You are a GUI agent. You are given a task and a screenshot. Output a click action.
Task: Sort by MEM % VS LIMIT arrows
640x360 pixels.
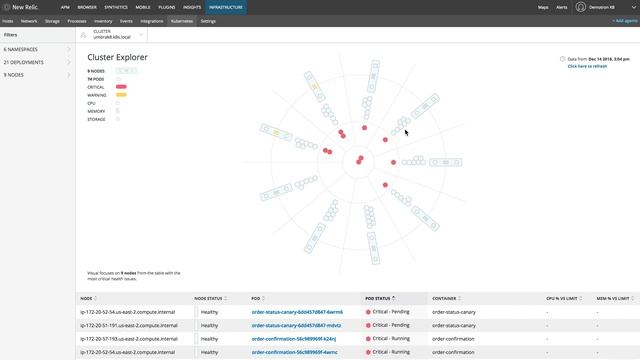pos(633,298)
